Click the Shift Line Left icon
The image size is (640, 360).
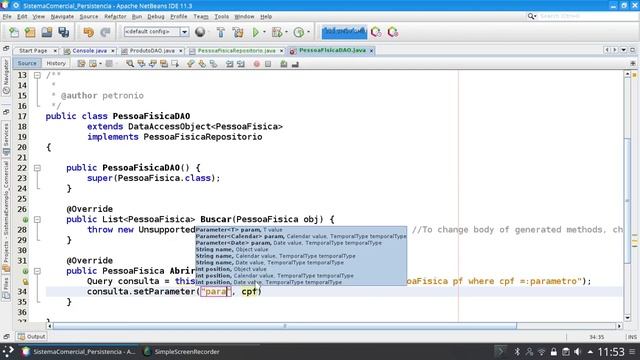(x=229, y=64)
